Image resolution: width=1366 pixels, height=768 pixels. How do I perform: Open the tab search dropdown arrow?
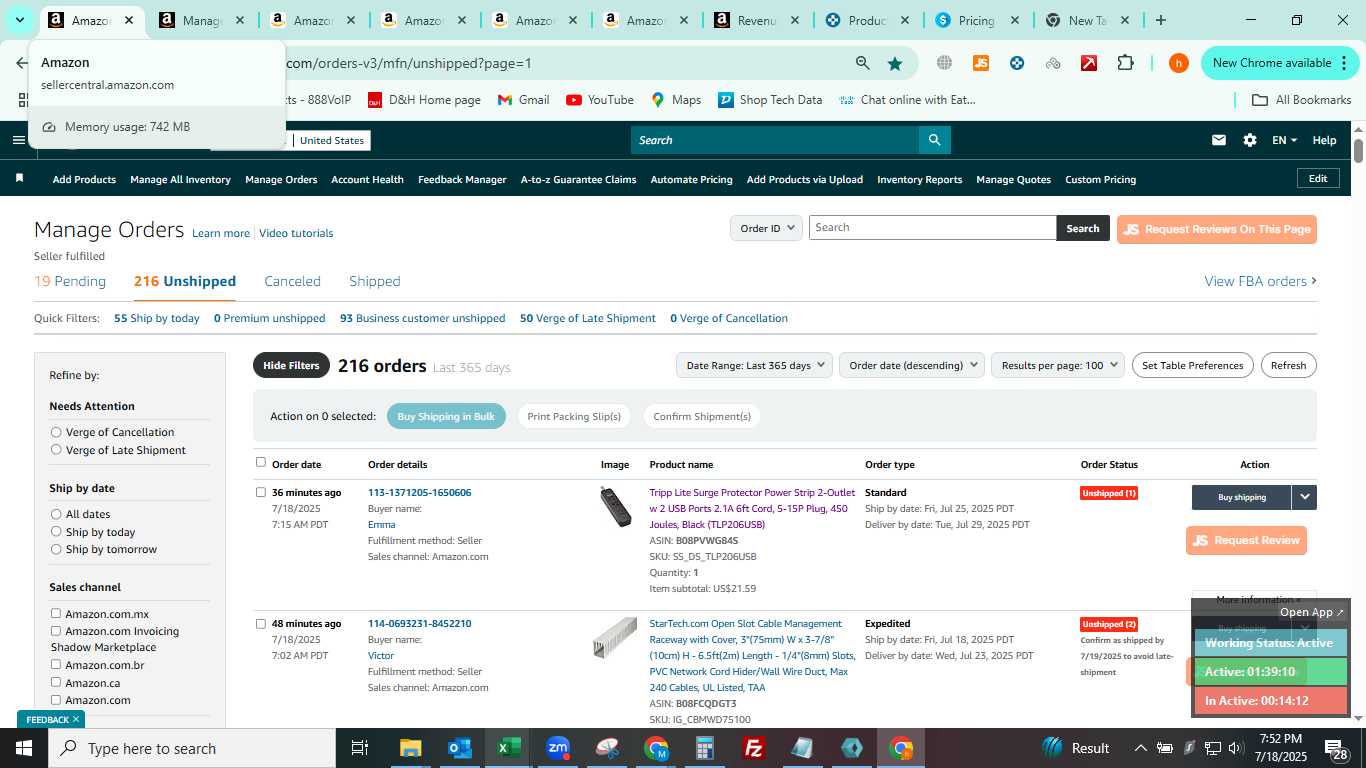coord(19,20)
